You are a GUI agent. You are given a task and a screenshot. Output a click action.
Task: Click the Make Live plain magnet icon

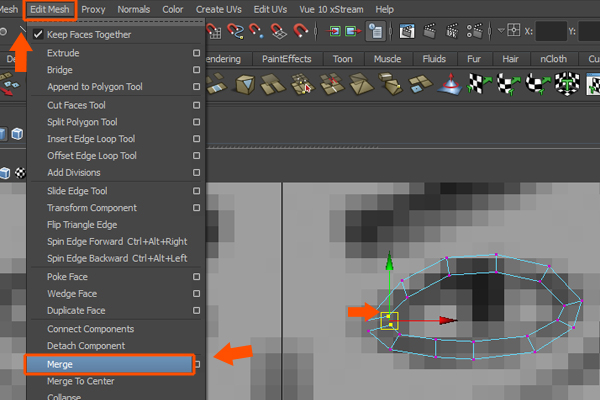coord(301,31)
